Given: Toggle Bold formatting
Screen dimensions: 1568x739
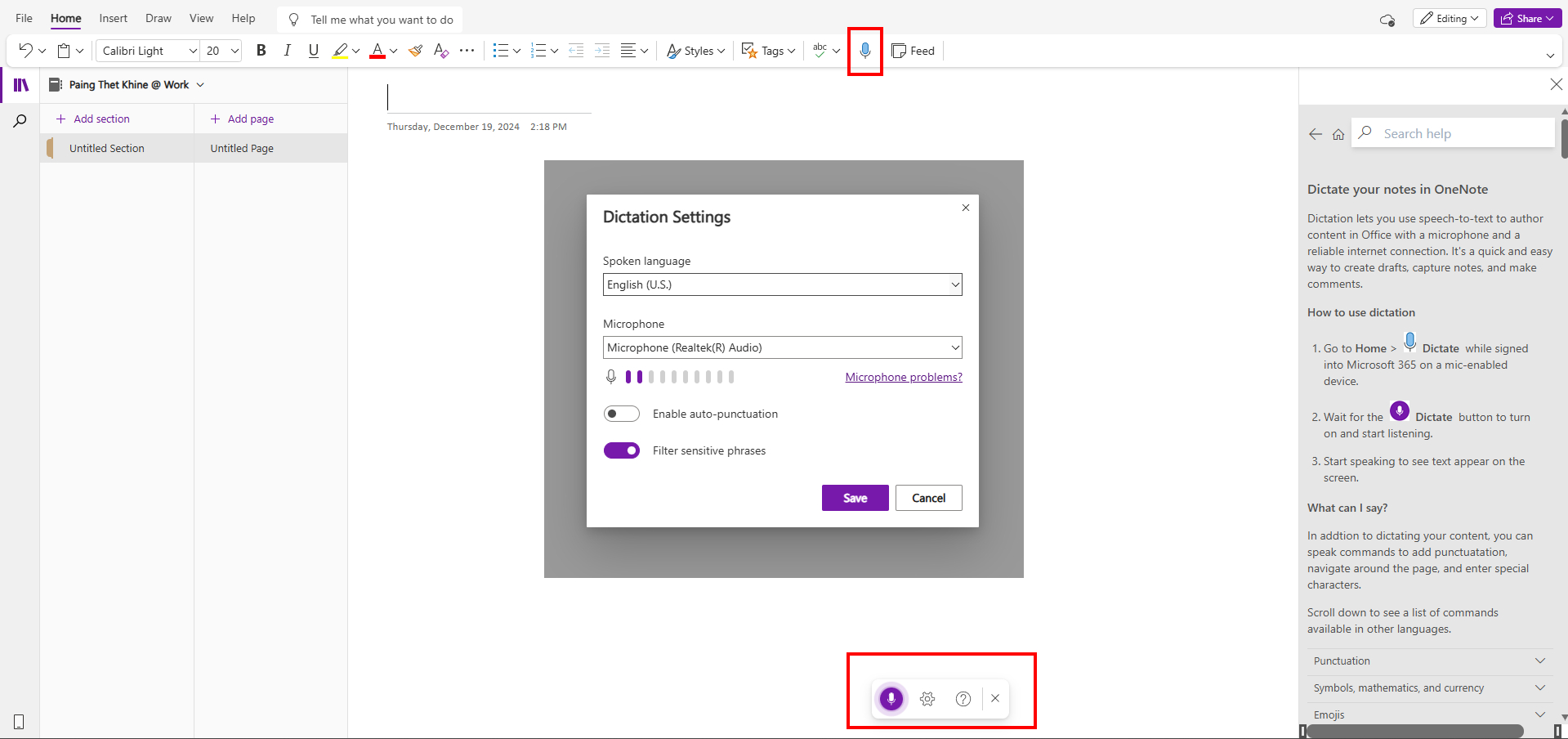Looking at the screenshot, I should coord(261,51).
